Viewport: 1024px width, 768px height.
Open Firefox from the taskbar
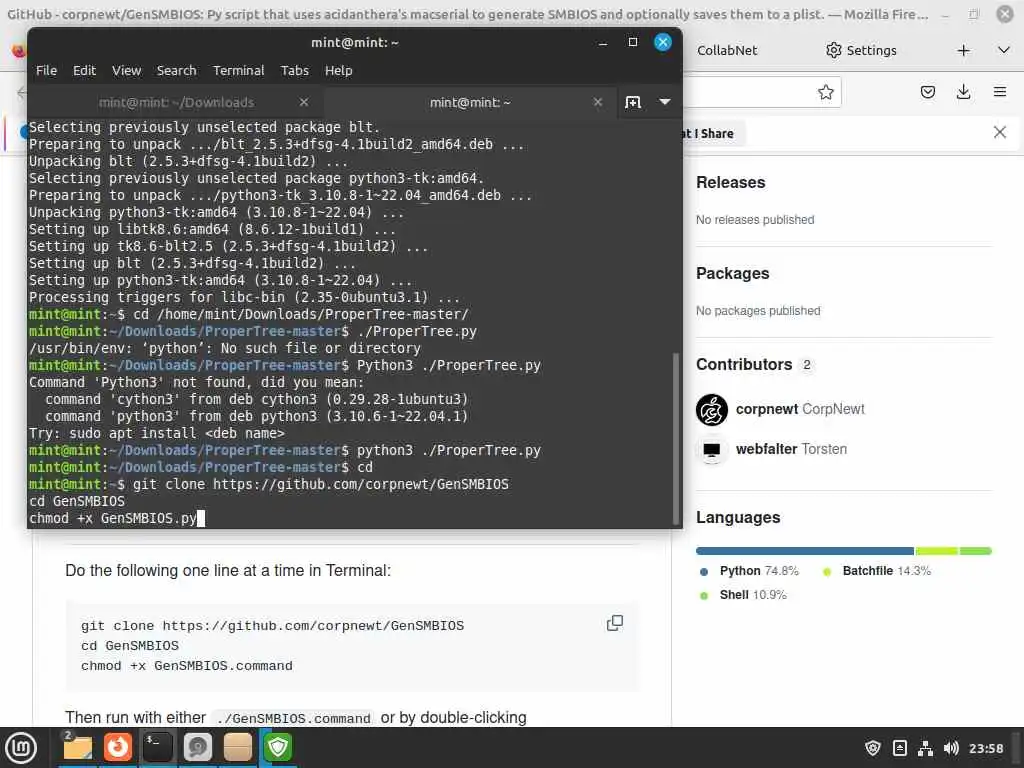(x=118, y=748)
